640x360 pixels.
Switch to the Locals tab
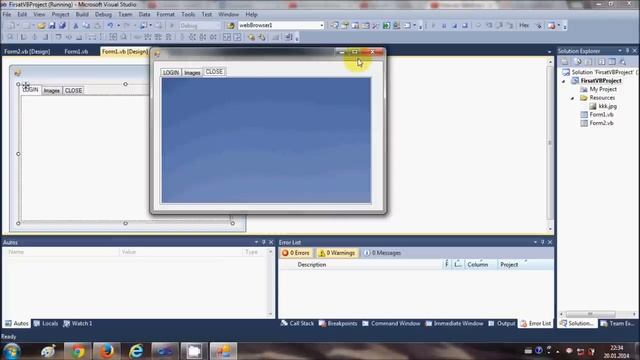(x=46, y=323)
